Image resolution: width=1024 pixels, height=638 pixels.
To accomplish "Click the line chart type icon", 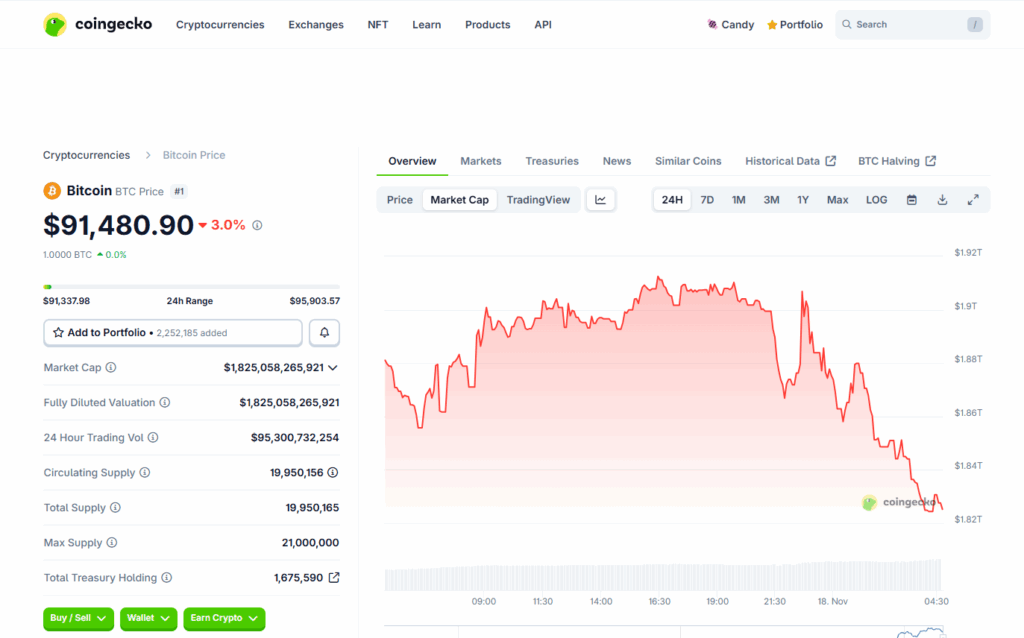I will [600, 200].
